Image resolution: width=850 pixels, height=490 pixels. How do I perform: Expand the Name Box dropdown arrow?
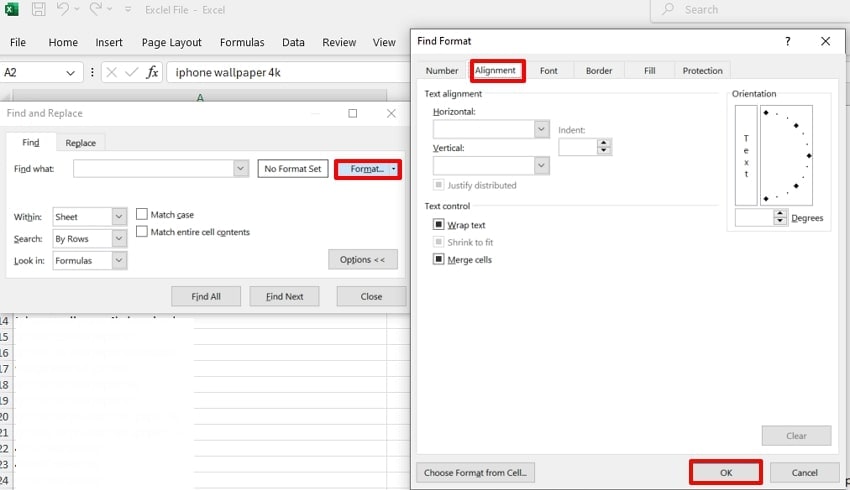[70, 73]
